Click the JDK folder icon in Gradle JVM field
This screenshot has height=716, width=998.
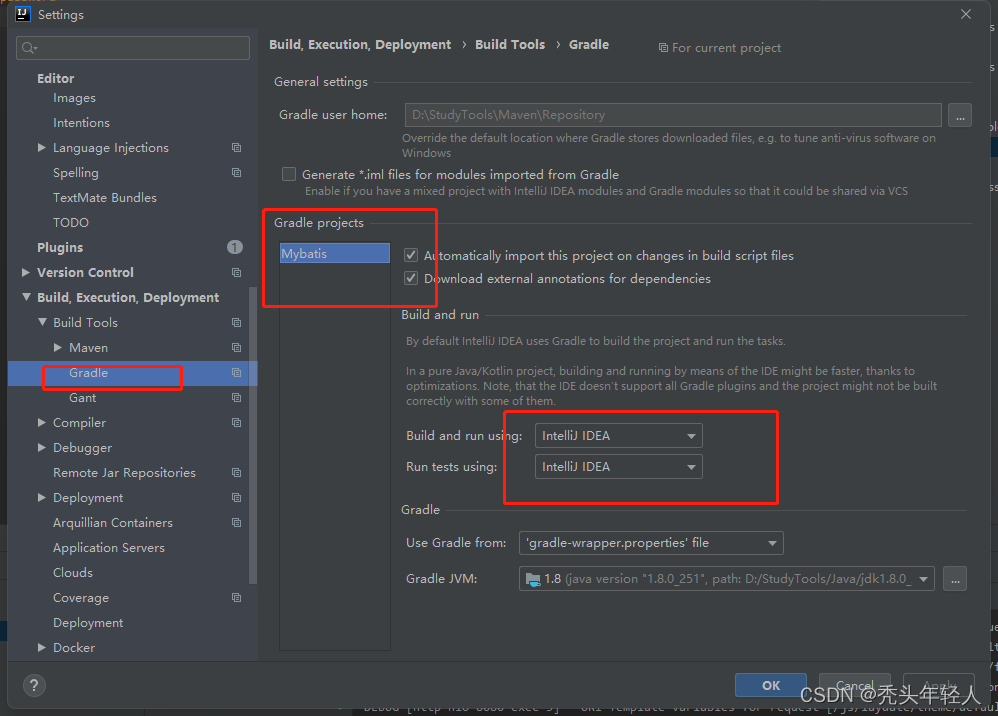pyautogui.click(x=533, y=579)
